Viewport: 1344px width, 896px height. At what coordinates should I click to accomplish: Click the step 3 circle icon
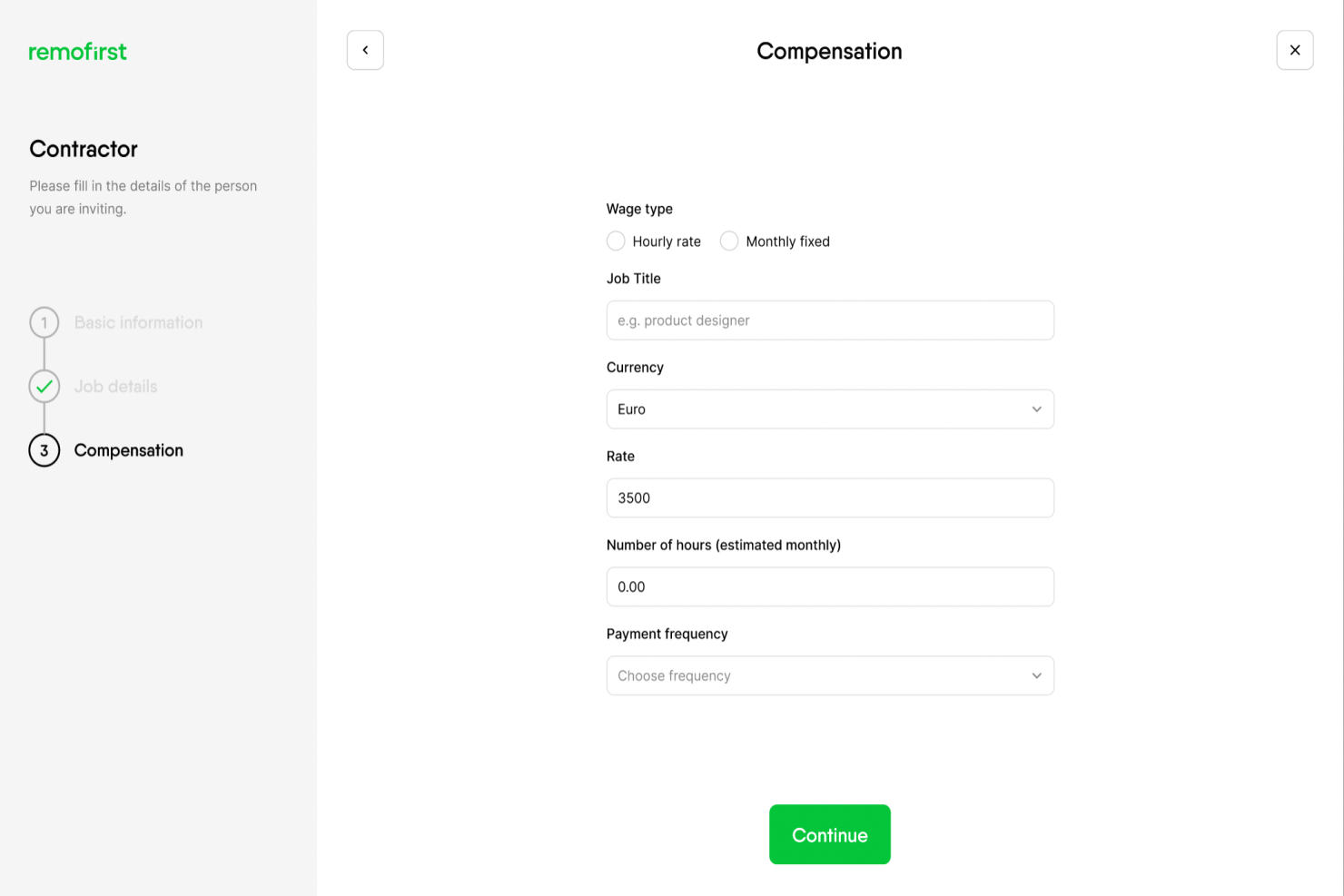[x=44, y=450]
